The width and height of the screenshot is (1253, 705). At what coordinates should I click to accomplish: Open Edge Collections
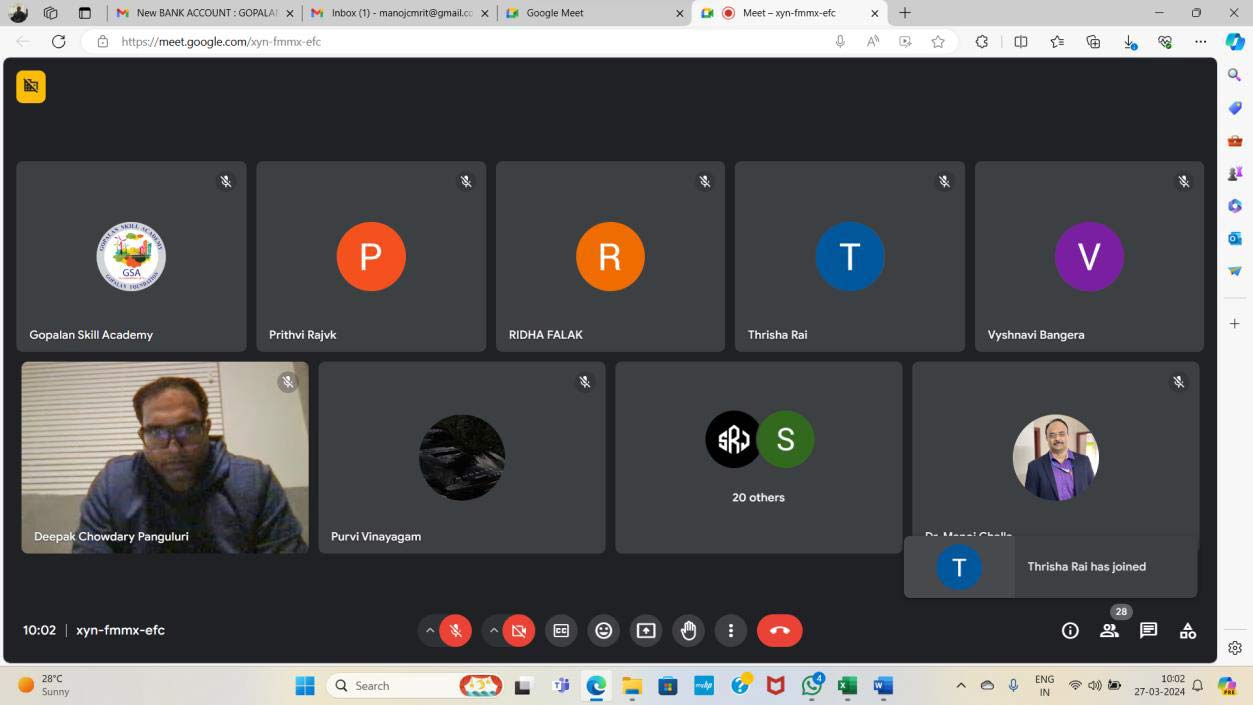point(1093,41)
